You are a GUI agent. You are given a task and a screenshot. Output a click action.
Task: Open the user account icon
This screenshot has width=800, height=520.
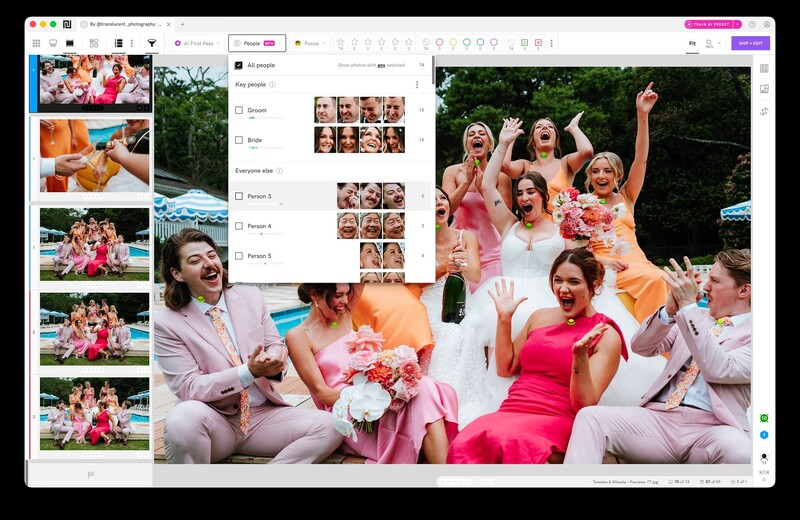[x=767, y=24]
